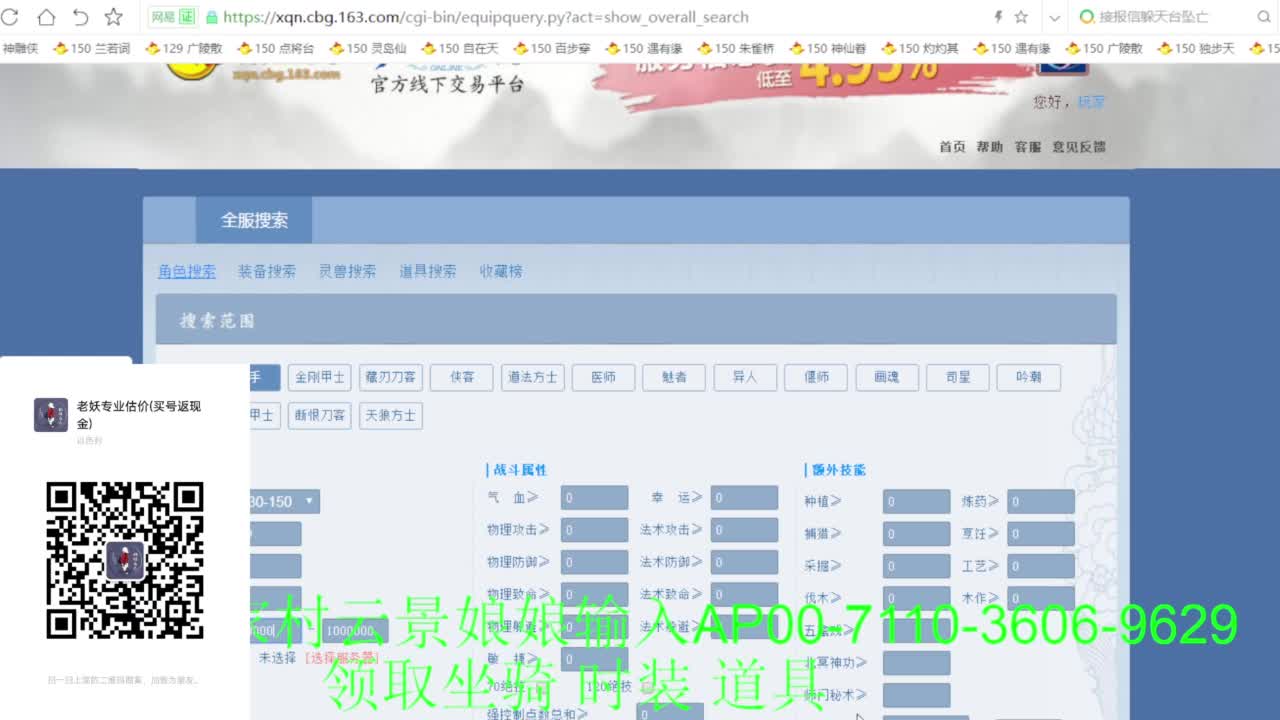
Task: Toggle the 天狼方士 class filter
Action: [x=390, y=415]
